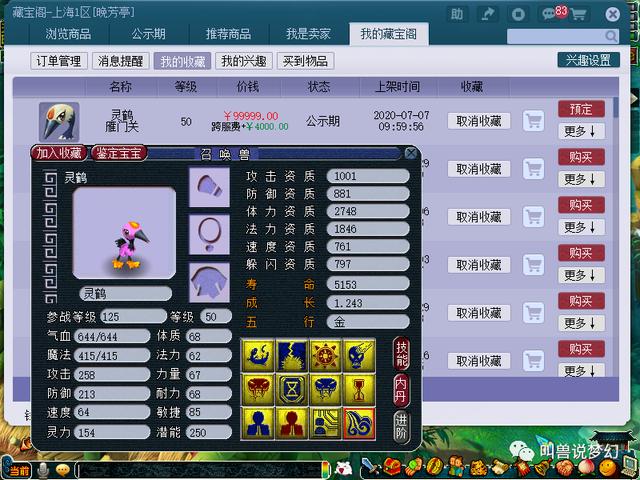
Task: Show the 内丹 tab in pet panel
Action: [x=401, y=391]
